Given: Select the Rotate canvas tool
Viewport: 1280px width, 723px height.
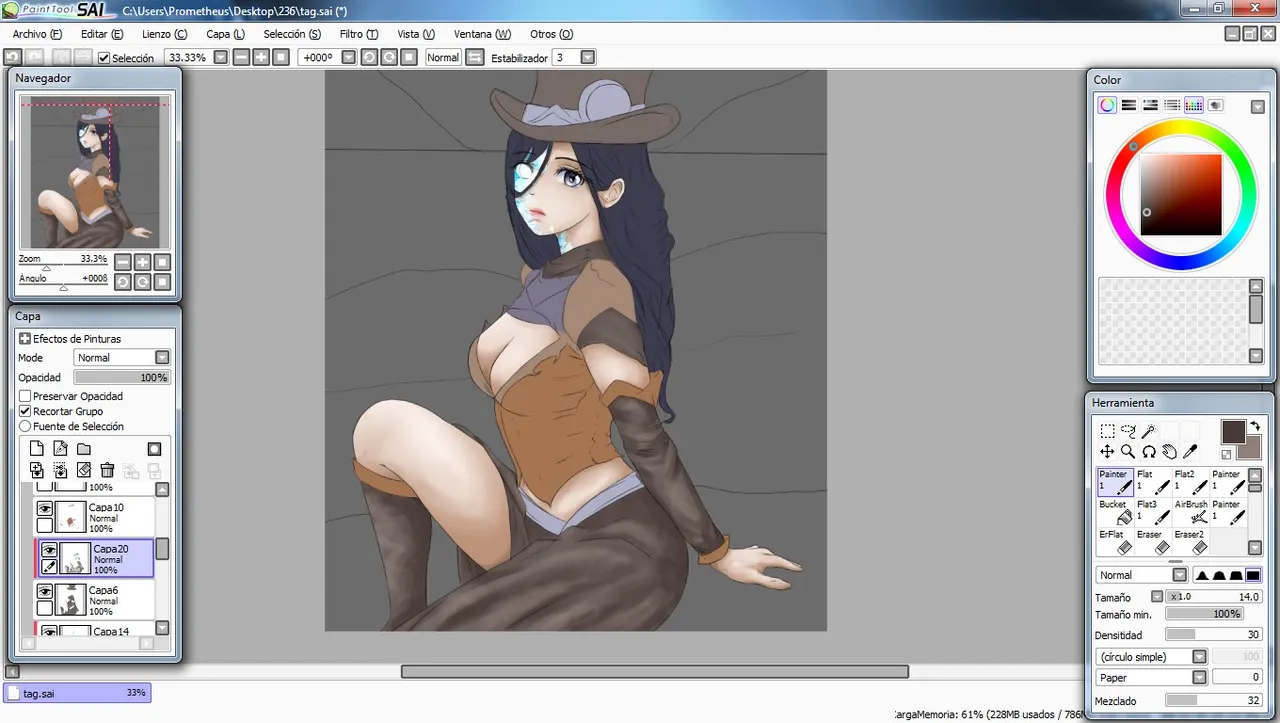Looking at the screenshot, I should coord(1149,452).
